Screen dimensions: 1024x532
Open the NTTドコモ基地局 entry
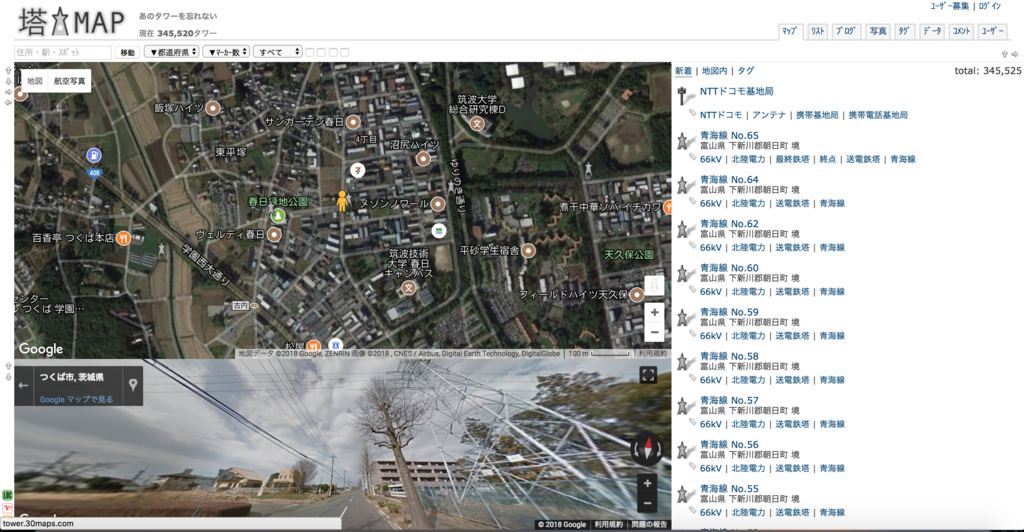[x=736, y=91]
